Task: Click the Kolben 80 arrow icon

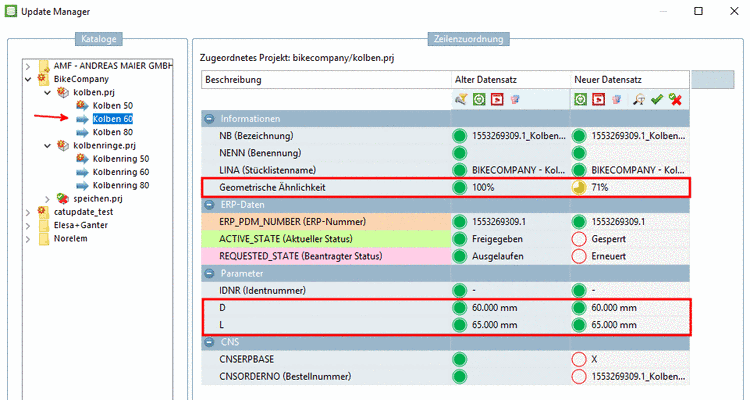Action: [82, 132]
